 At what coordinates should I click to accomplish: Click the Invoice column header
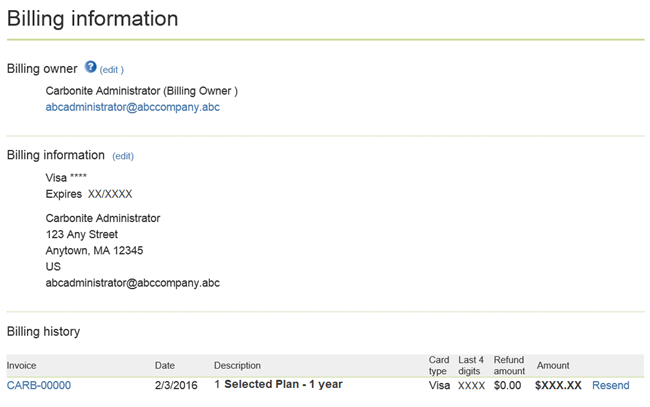21,366
